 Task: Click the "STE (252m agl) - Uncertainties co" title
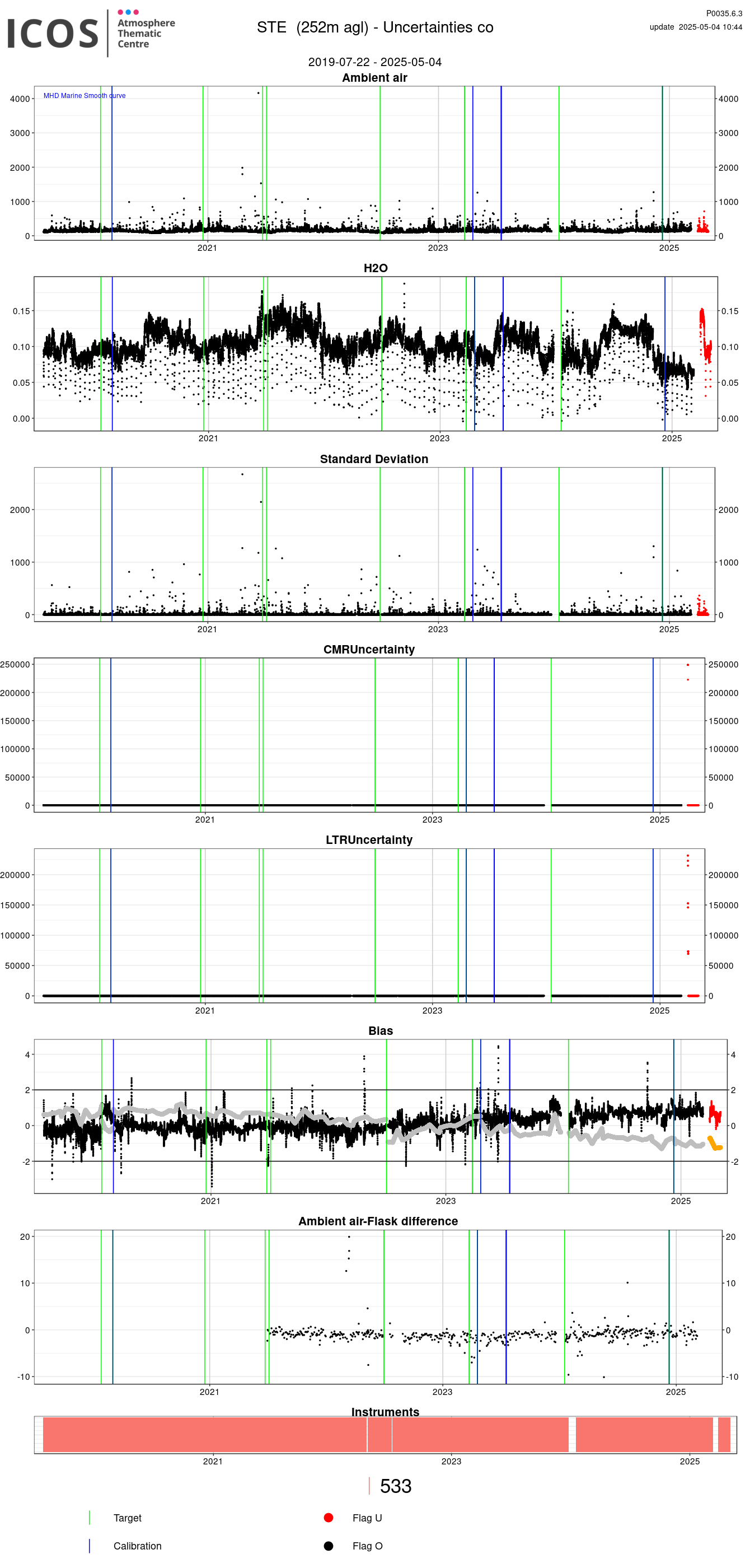(x=374, y=27)
